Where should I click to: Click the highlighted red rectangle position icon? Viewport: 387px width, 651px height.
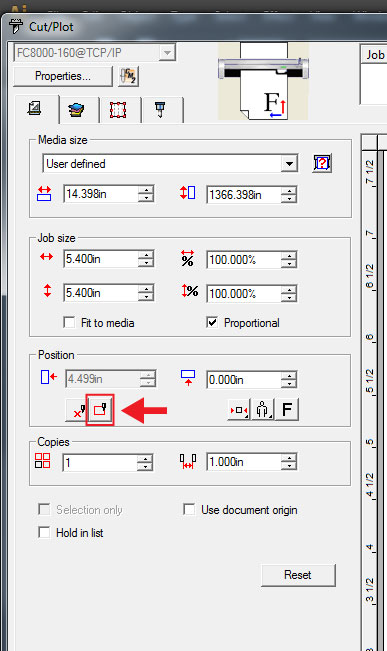click(x=100, y=410)
